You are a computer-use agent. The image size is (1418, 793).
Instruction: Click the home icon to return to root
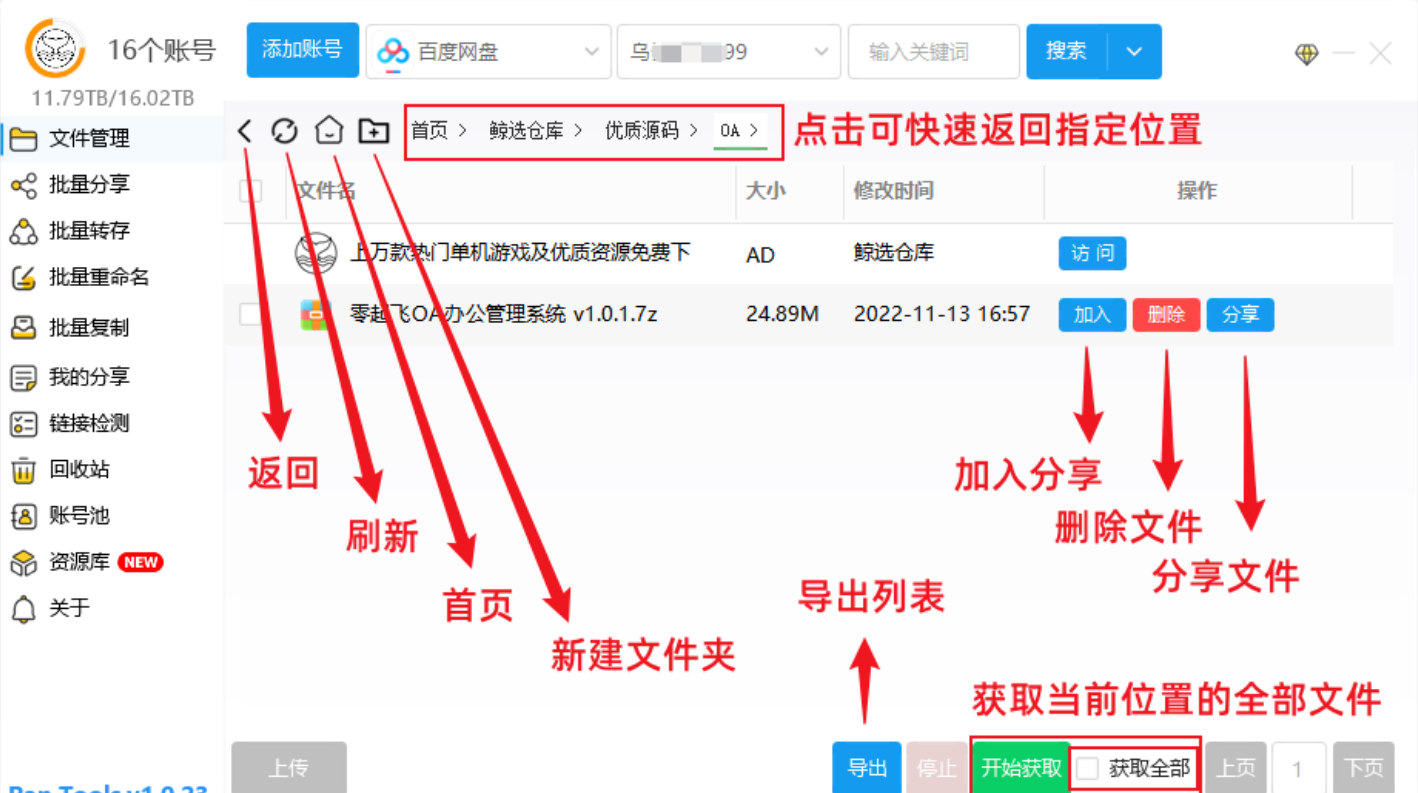coord(328,130)
